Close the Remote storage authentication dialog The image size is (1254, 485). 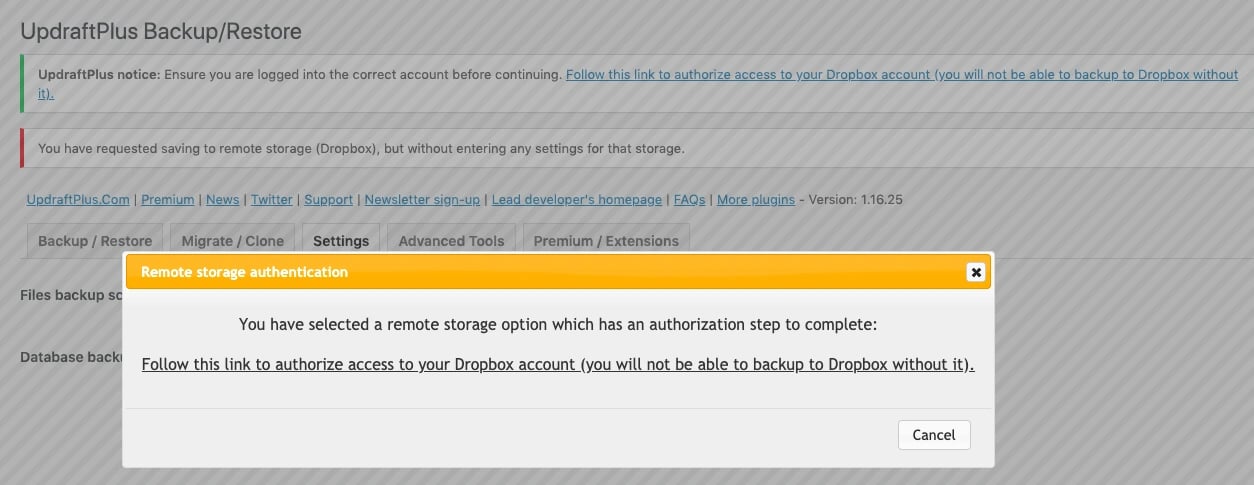pos(976,272)
